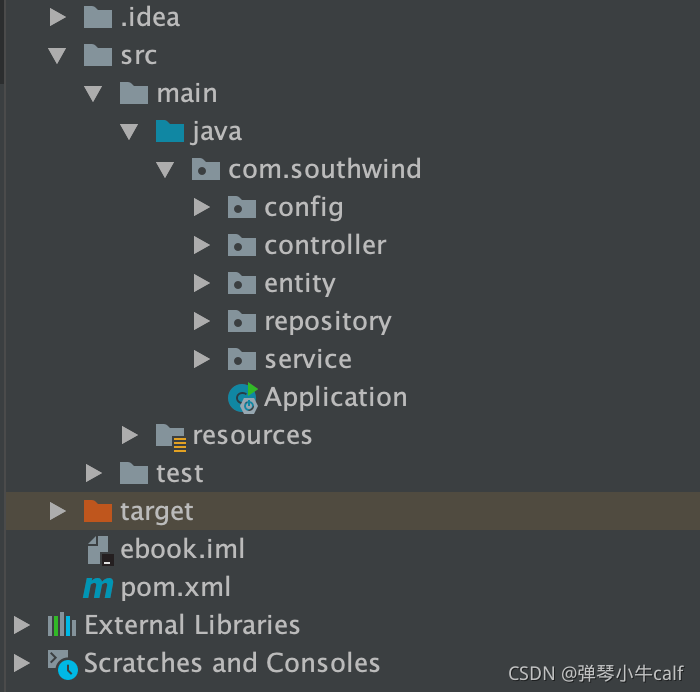This screenshot has height=692, width=700.
Task: Expand the .idea folder
Action: pyautogui.click(x=57, y=17)
